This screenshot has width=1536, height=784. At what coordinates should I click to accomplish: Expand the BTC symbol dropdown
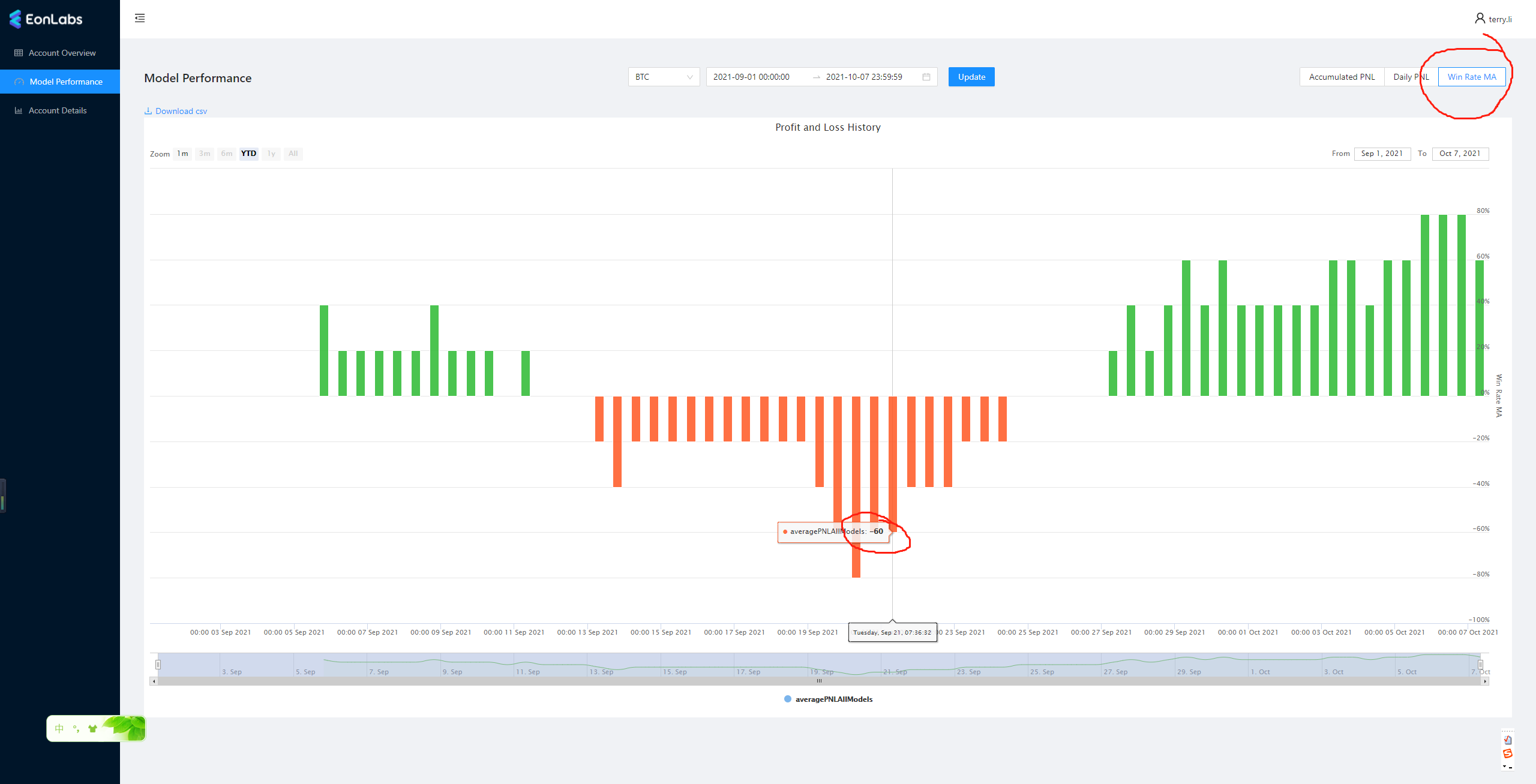point(664,77)
